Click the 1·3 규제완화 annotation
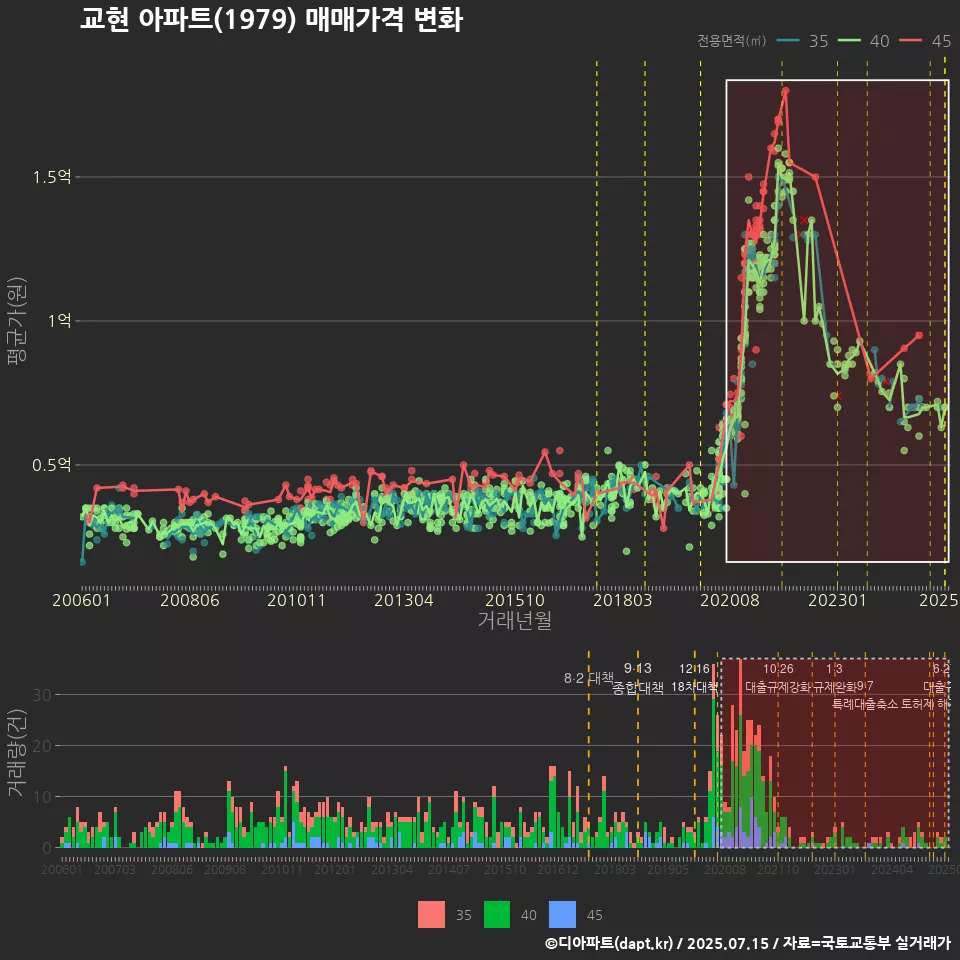Image resolution: width=960 pixels, height=960 pixels. coord(834,678)
